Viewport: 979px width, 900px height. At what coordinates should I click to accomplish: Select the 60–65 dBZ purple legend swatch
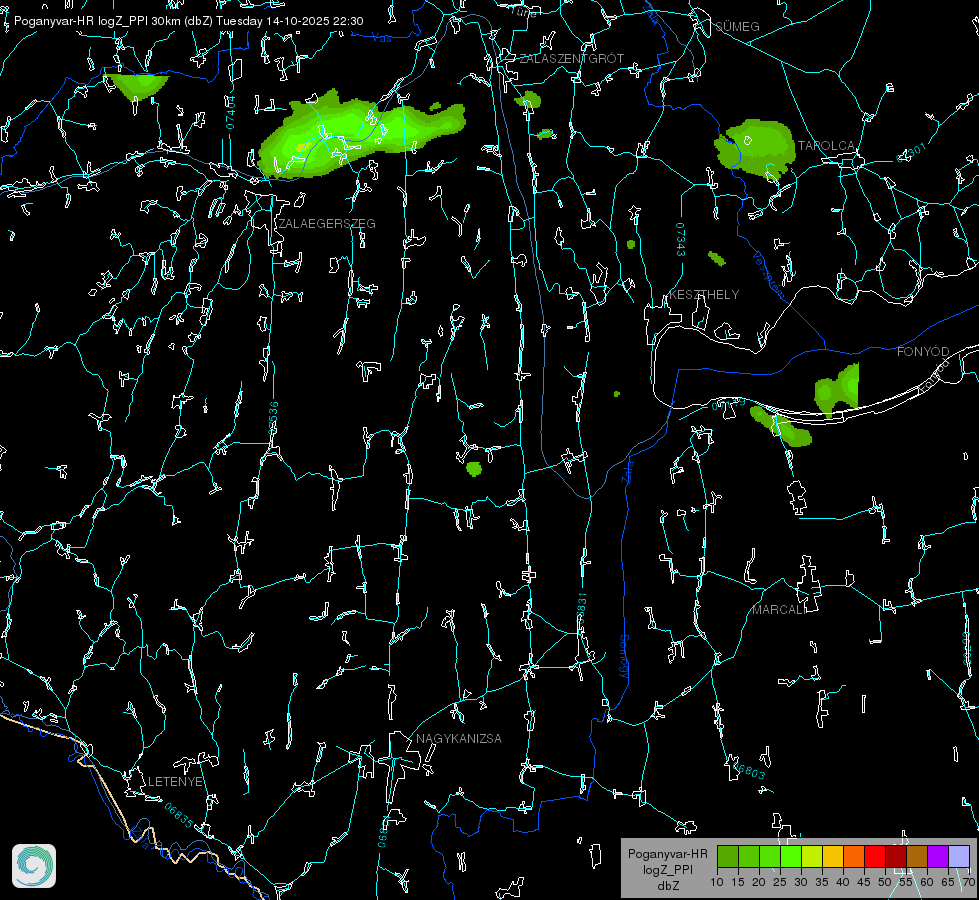[x=938, y=856]
